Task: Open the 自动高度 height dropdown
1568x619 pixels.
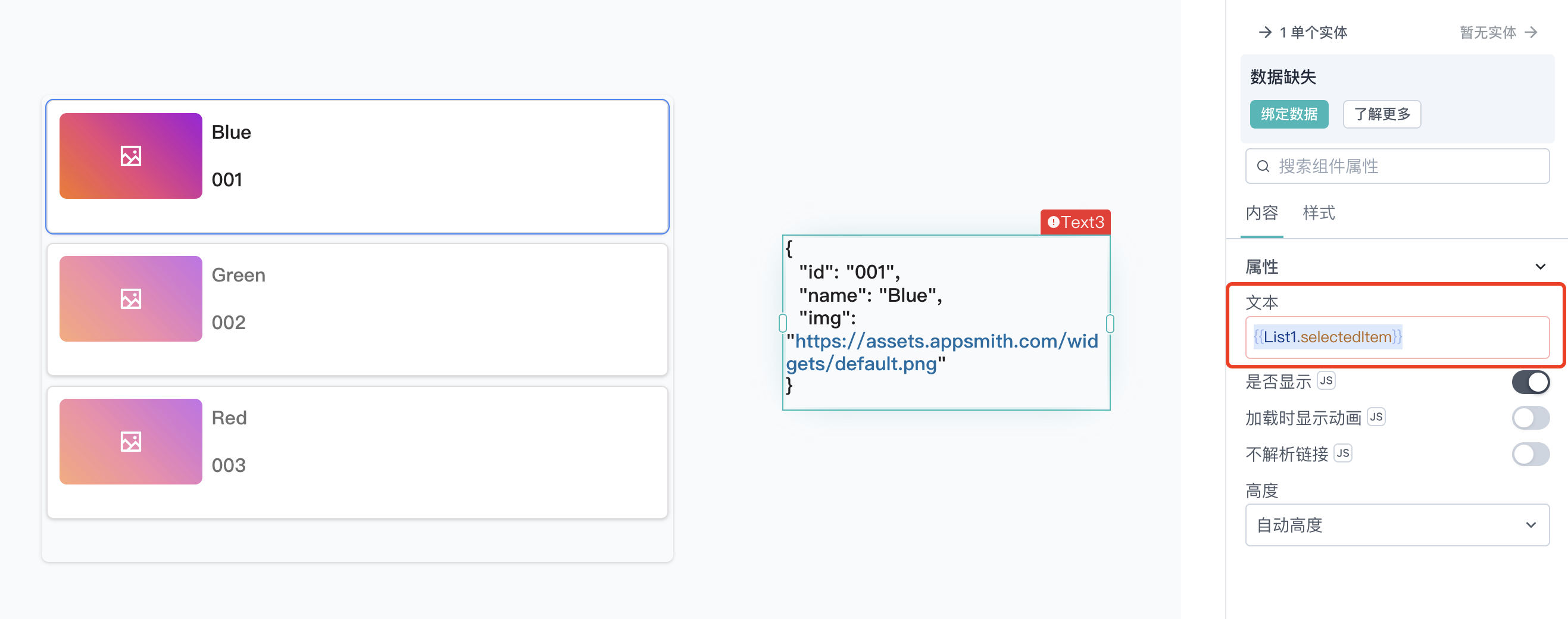Action: click(x=1397, y=524)
